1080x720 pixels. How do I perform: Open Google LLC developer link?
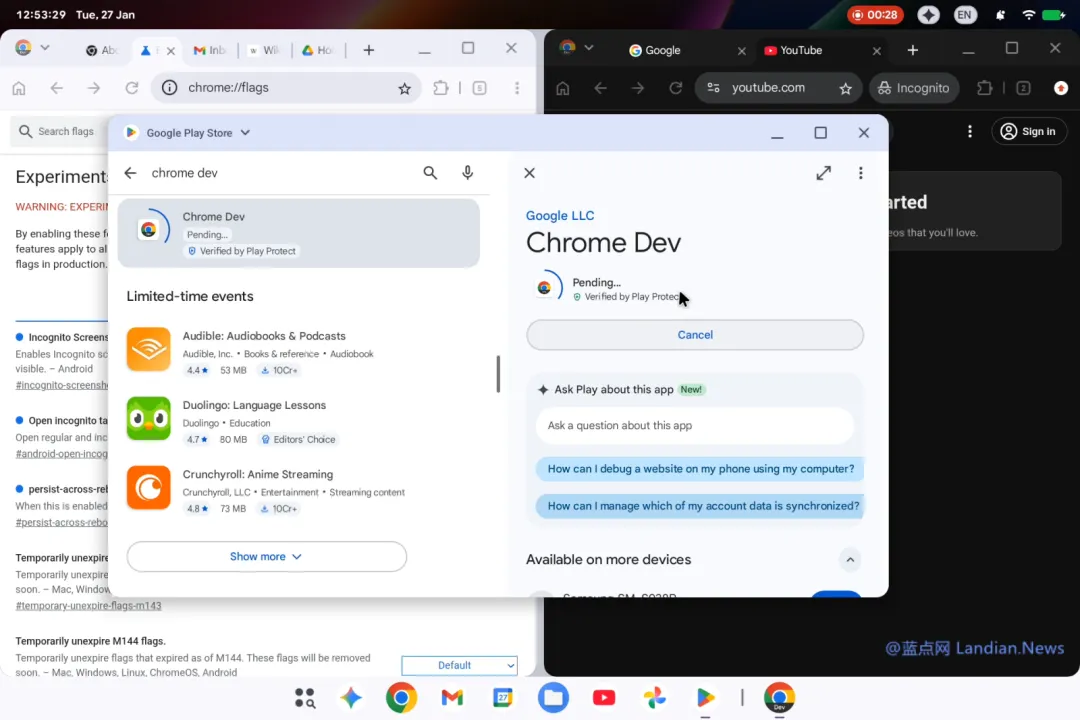[559, 216]
